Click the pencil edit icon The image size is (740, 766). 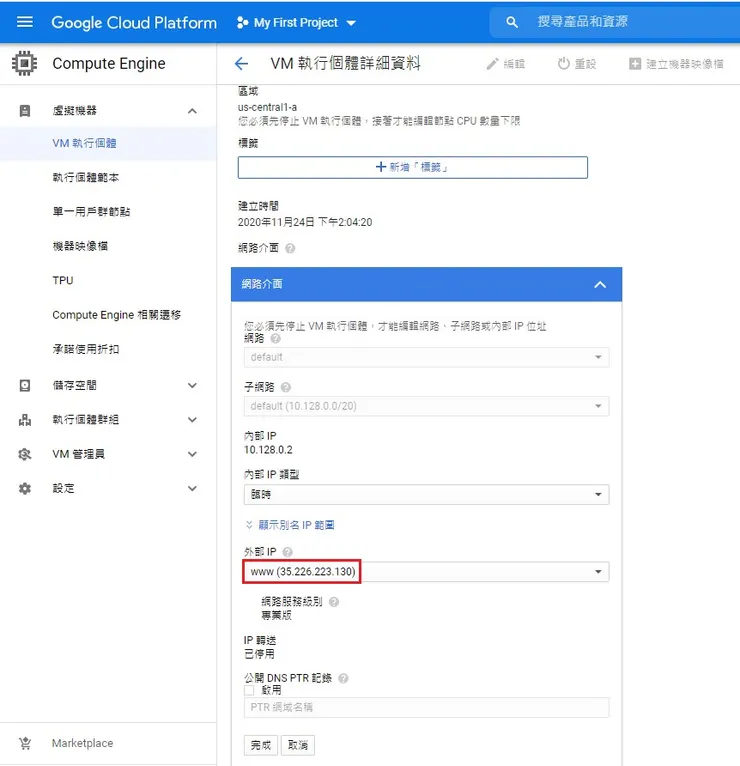click(492, 64)
